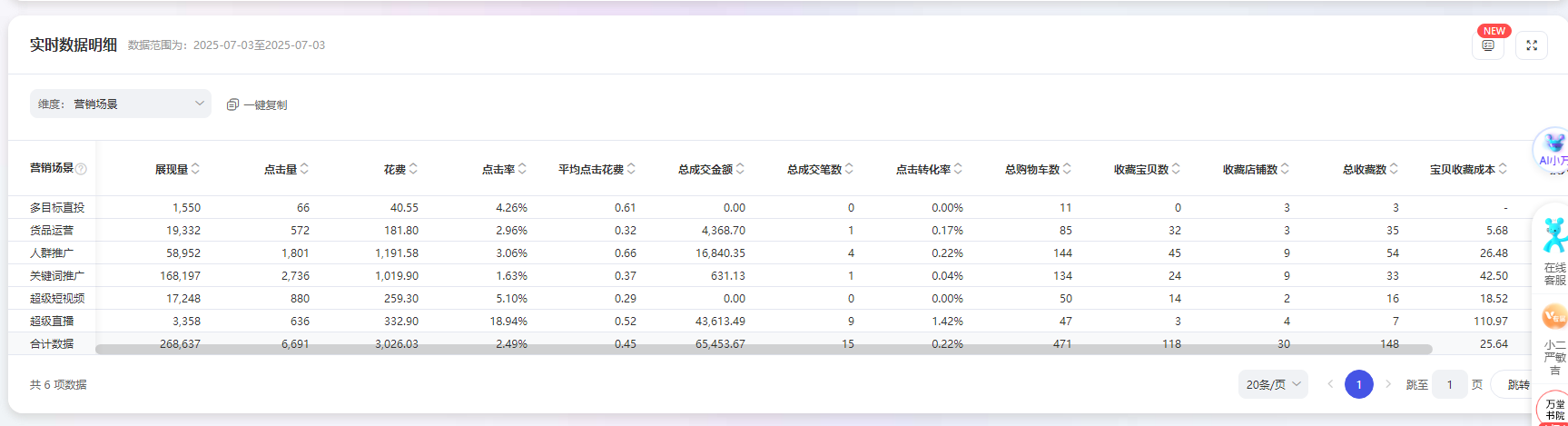This screenshot has width=1568, height=426.
Task: Open the 万堂书院 icon
Action: [1554, 408]
